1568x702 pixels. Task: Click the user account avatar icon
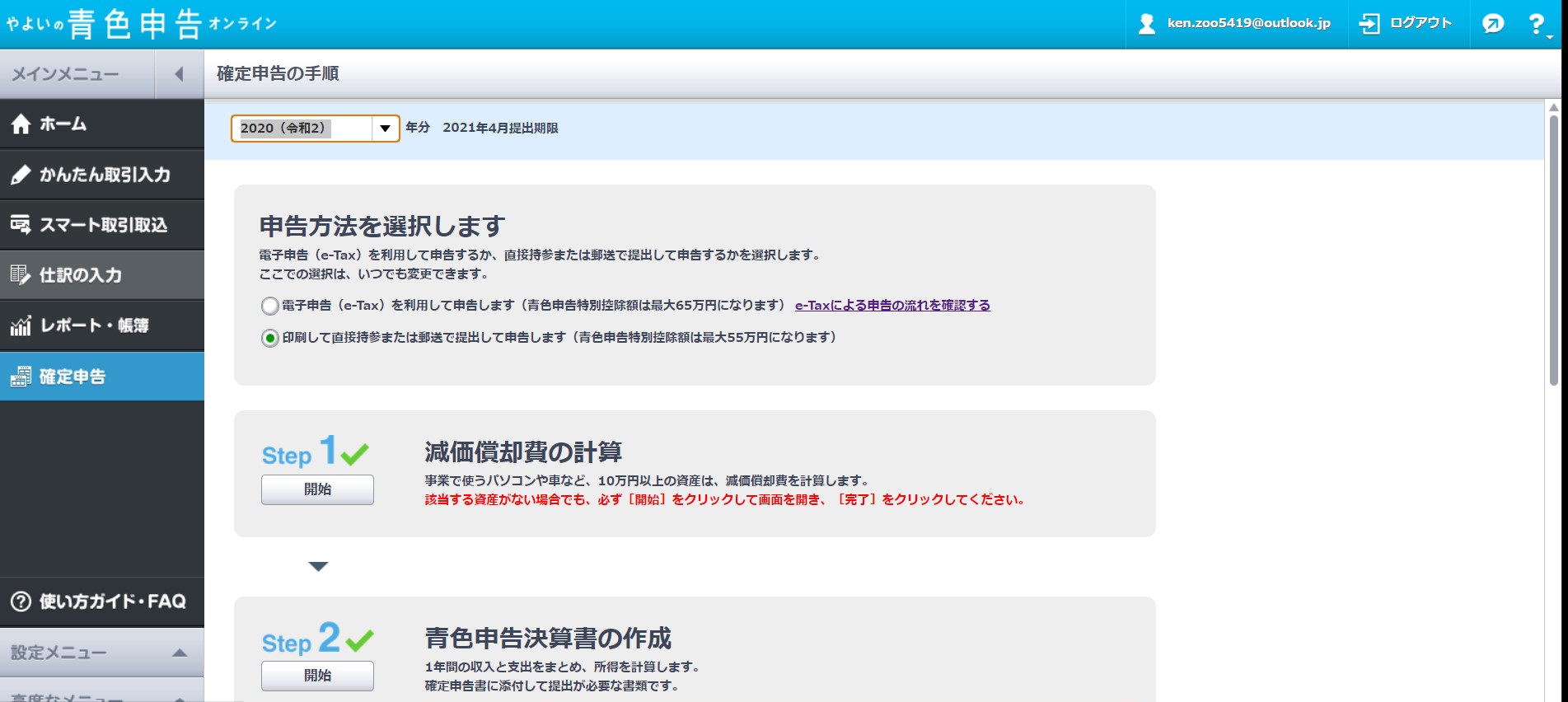[1146, 24]
